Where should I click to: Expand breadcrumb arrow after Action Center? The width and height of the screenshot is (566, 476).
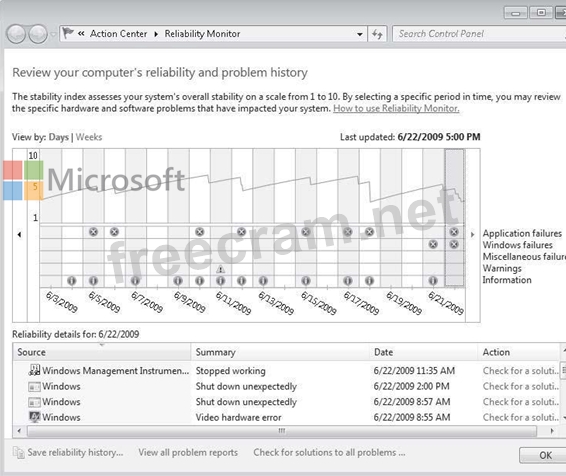click(156, 34)
